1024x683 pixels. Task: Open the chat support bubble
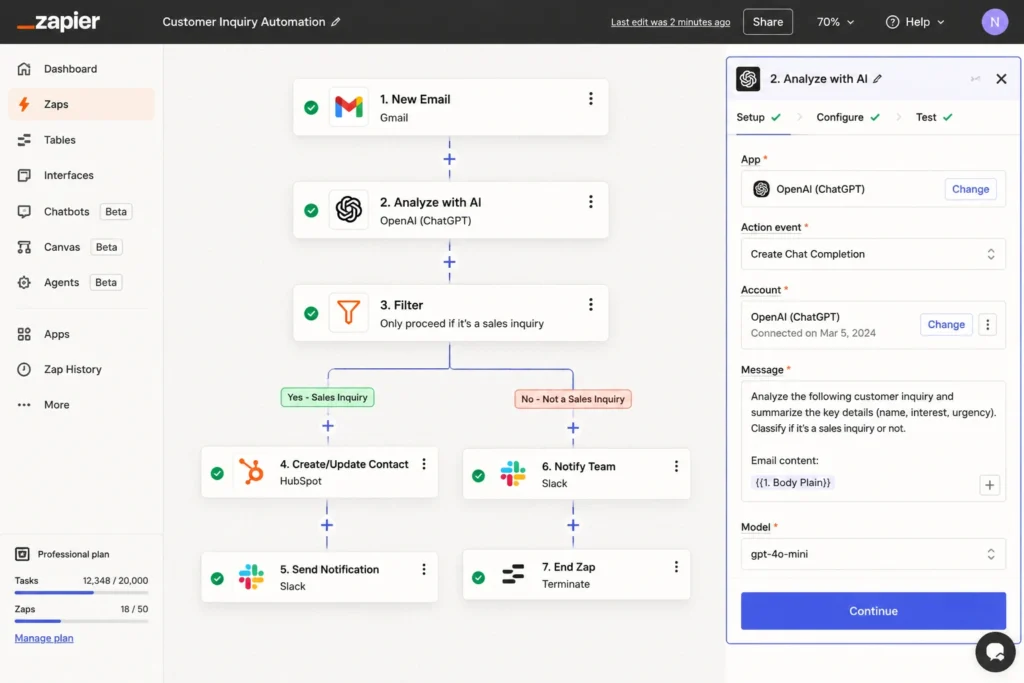tap(995, 652)
